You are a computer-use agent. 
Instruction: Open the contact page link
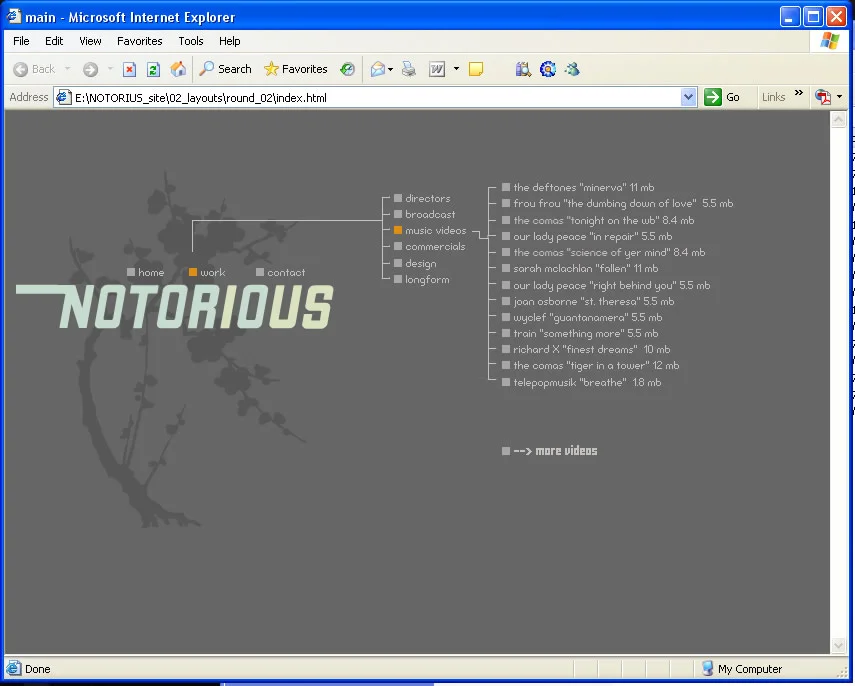pyautogui.click(x=281, y=272)
